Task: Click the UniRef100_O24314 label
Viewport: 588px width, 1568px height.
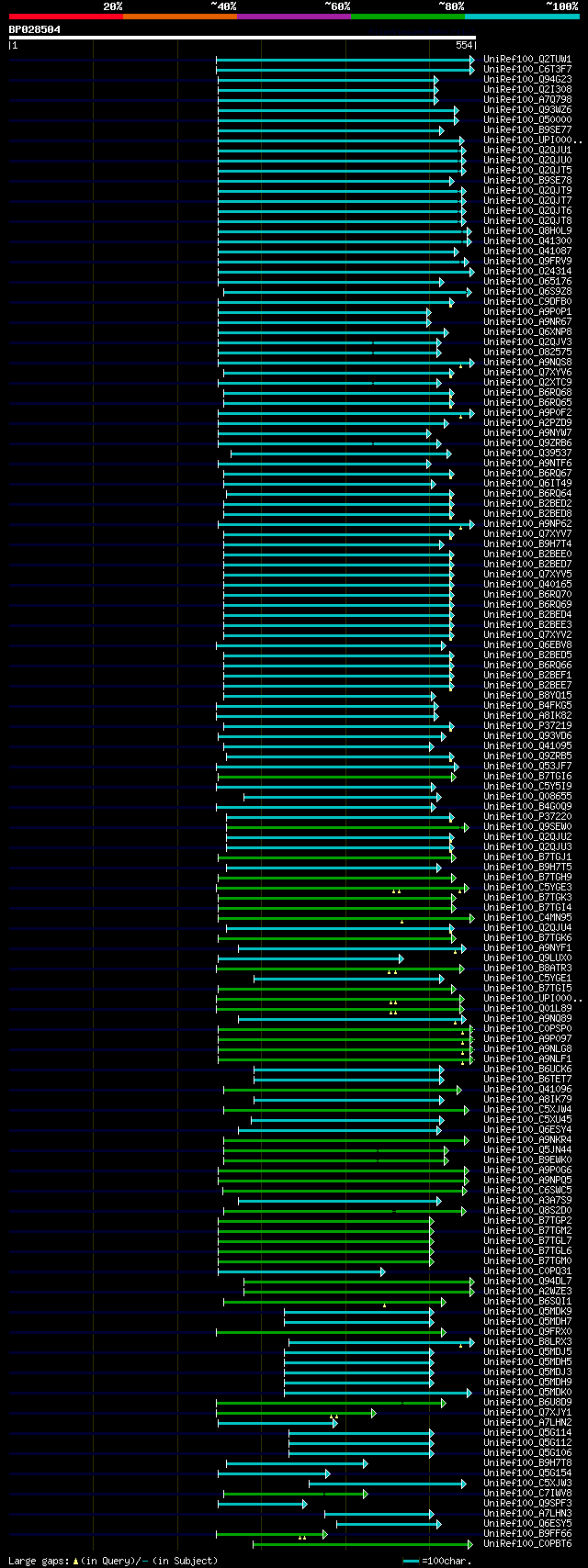Action: click(527, 271)
